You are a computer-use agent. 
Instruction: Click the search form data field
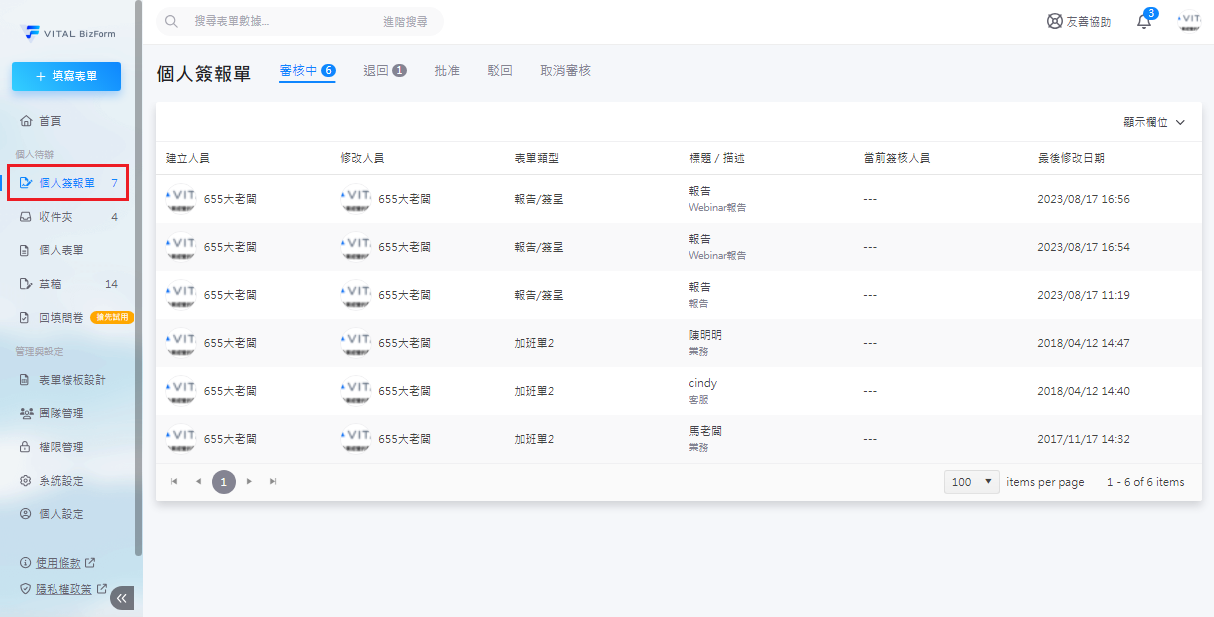click(270, 21)
